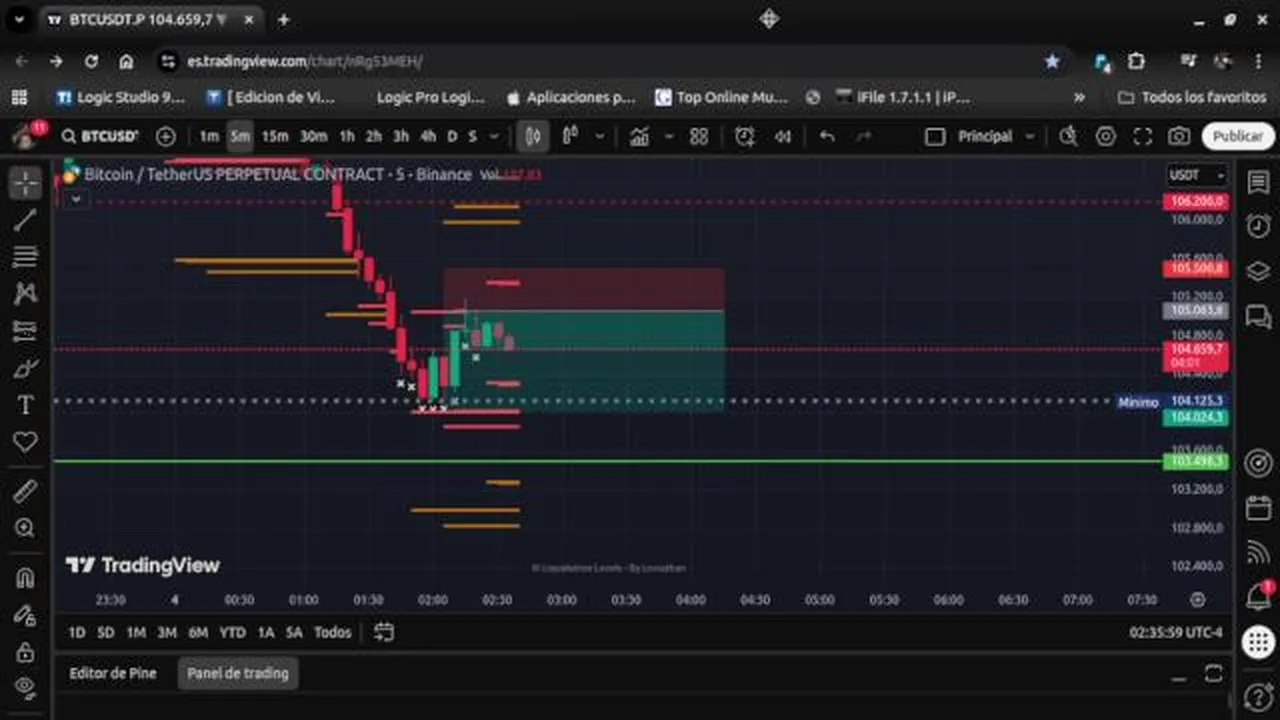
Task: Open the indicators menu
Action: coord(640,136)
